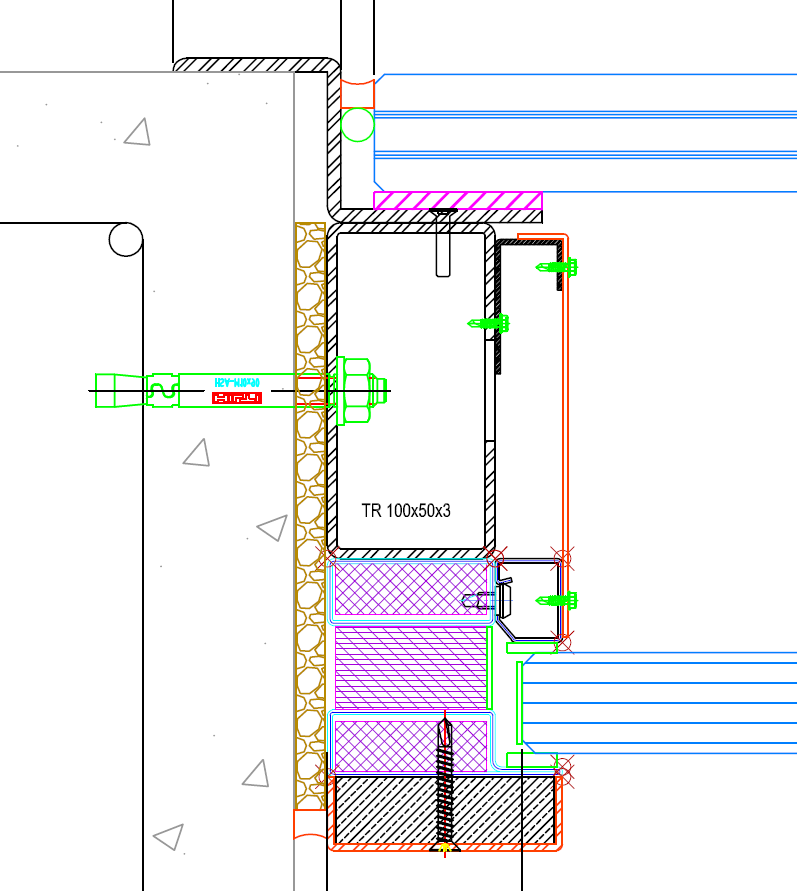Select the magenta hatched plate under glazing
Screen dimensions: 797x891
pyautogui.click(x=457, y=201)
